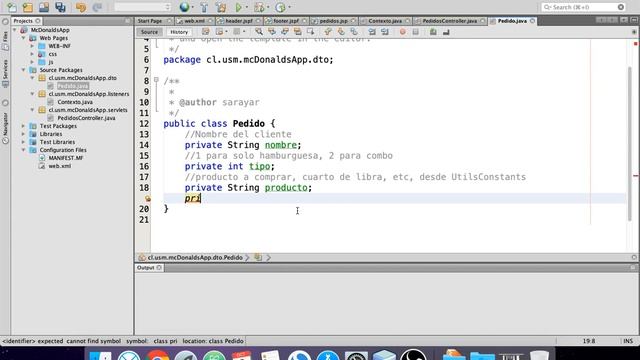Click the Comment icon in editor toolbar
Image resolution: width=640 pixels, height=360 pixels.
(x=433, y=31)
